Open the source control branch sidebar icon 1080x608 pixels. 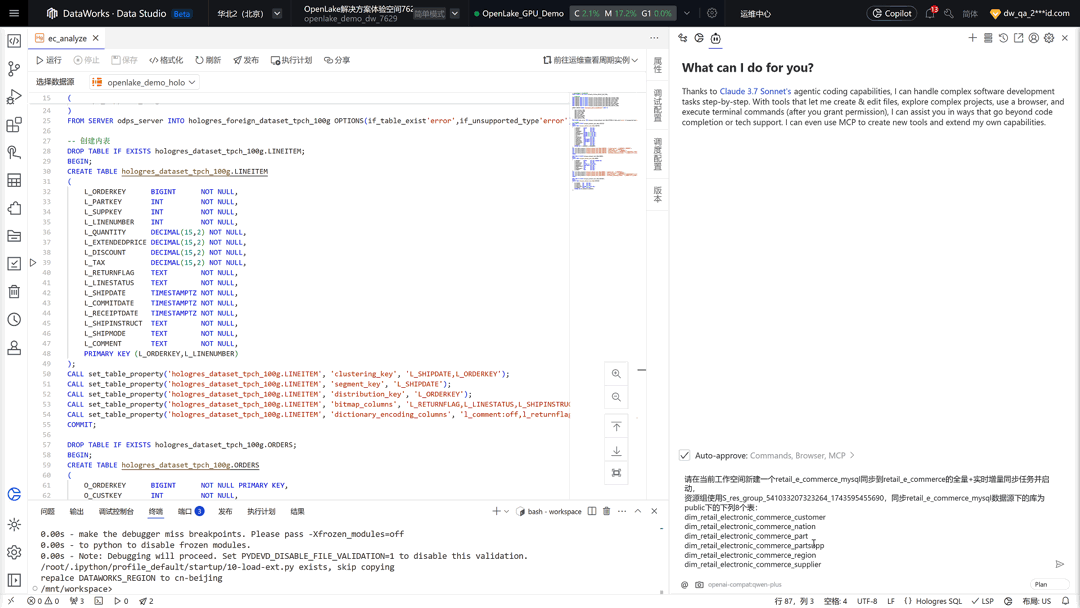(x=14, y=69)
